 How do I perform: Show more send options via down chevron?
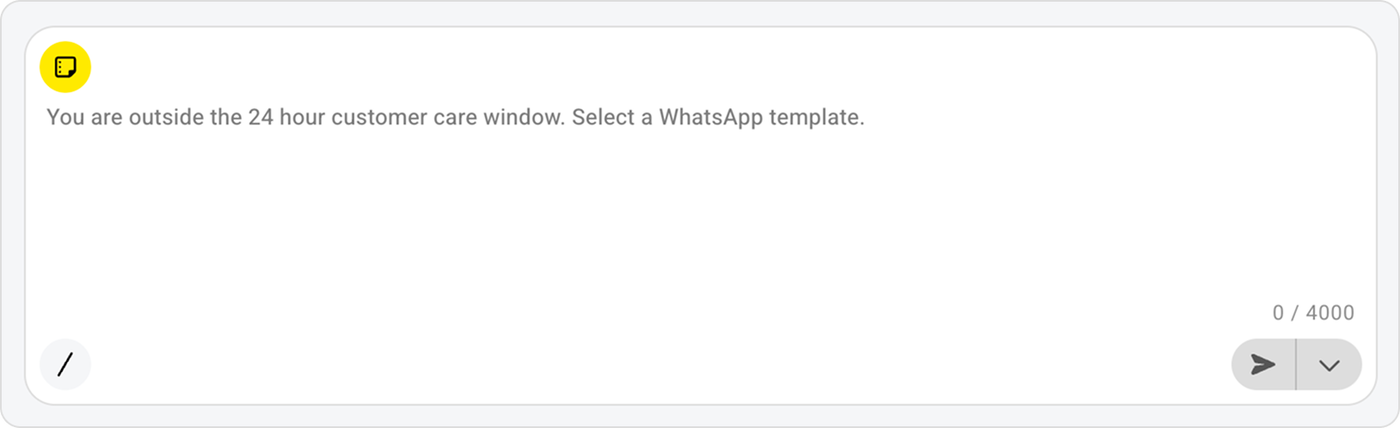point(1328,365)
